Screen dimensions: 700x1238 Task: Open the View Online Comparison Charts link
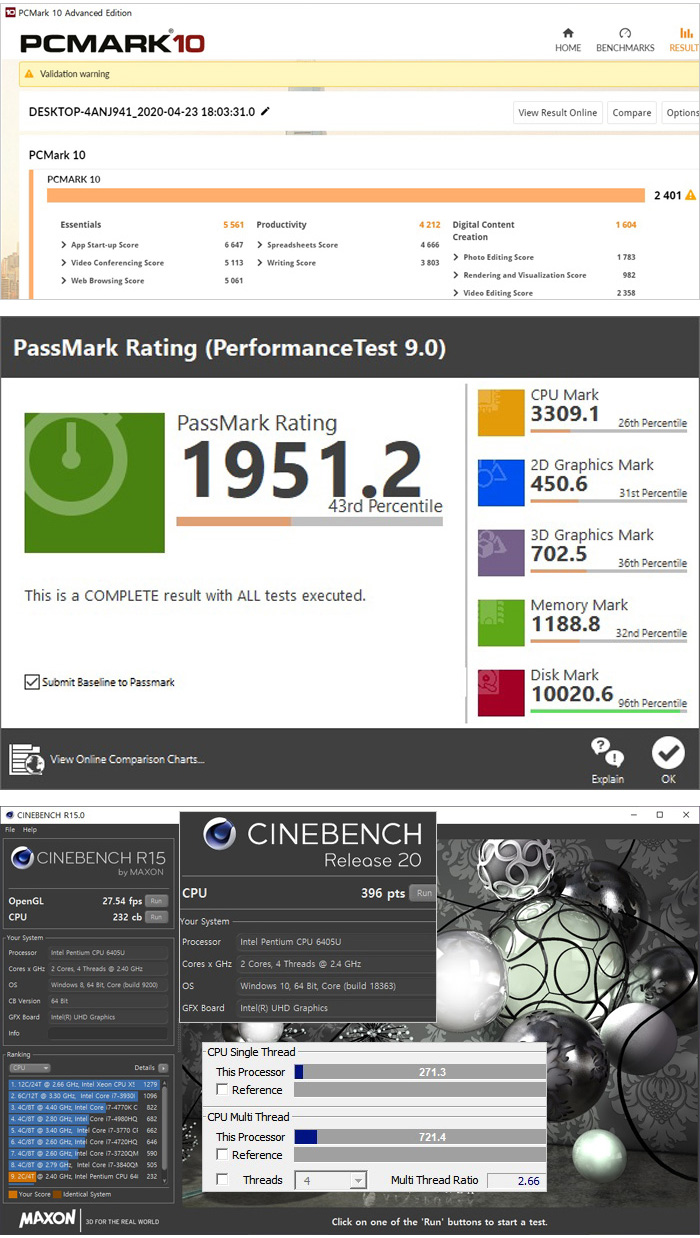point(127,760)
